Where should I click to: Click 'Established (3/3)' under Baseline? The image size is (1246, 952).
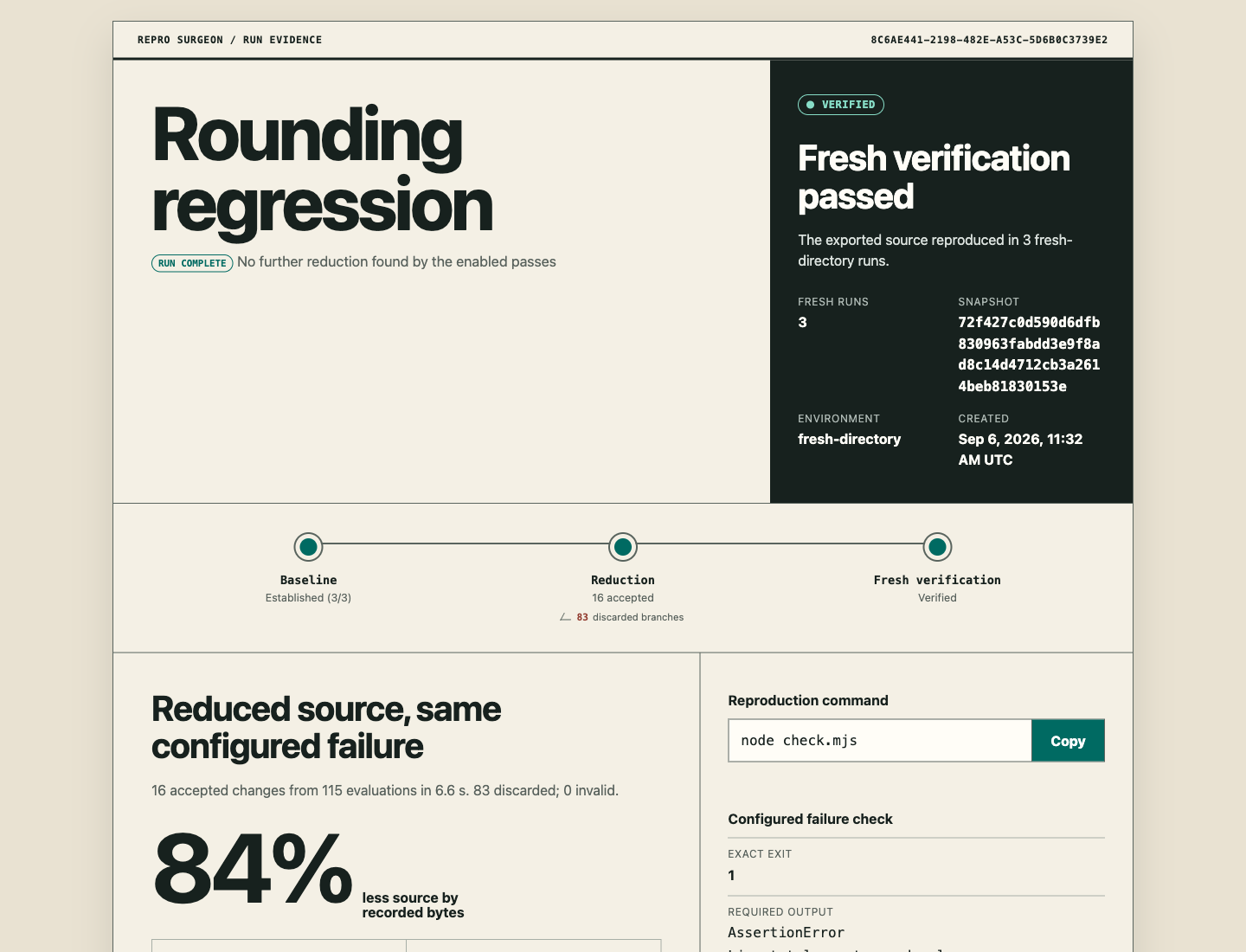[308, 598]
